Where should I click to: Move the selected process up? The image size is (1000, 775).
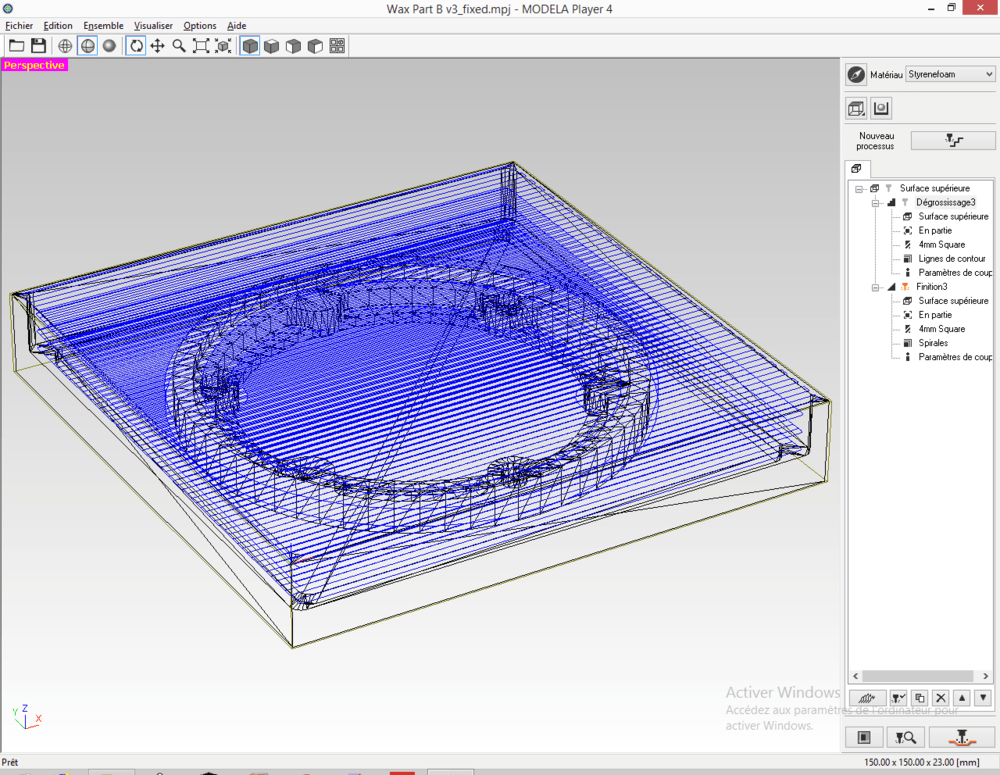pyautogui.click(x=962, y=698)
